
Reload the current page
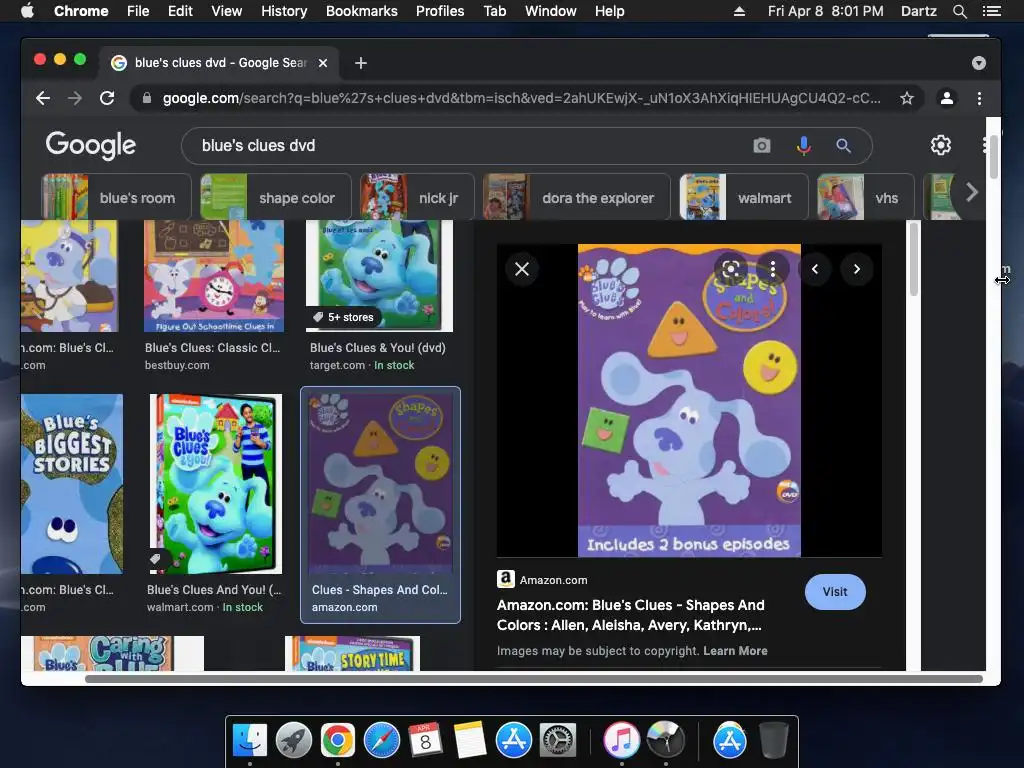107,98
